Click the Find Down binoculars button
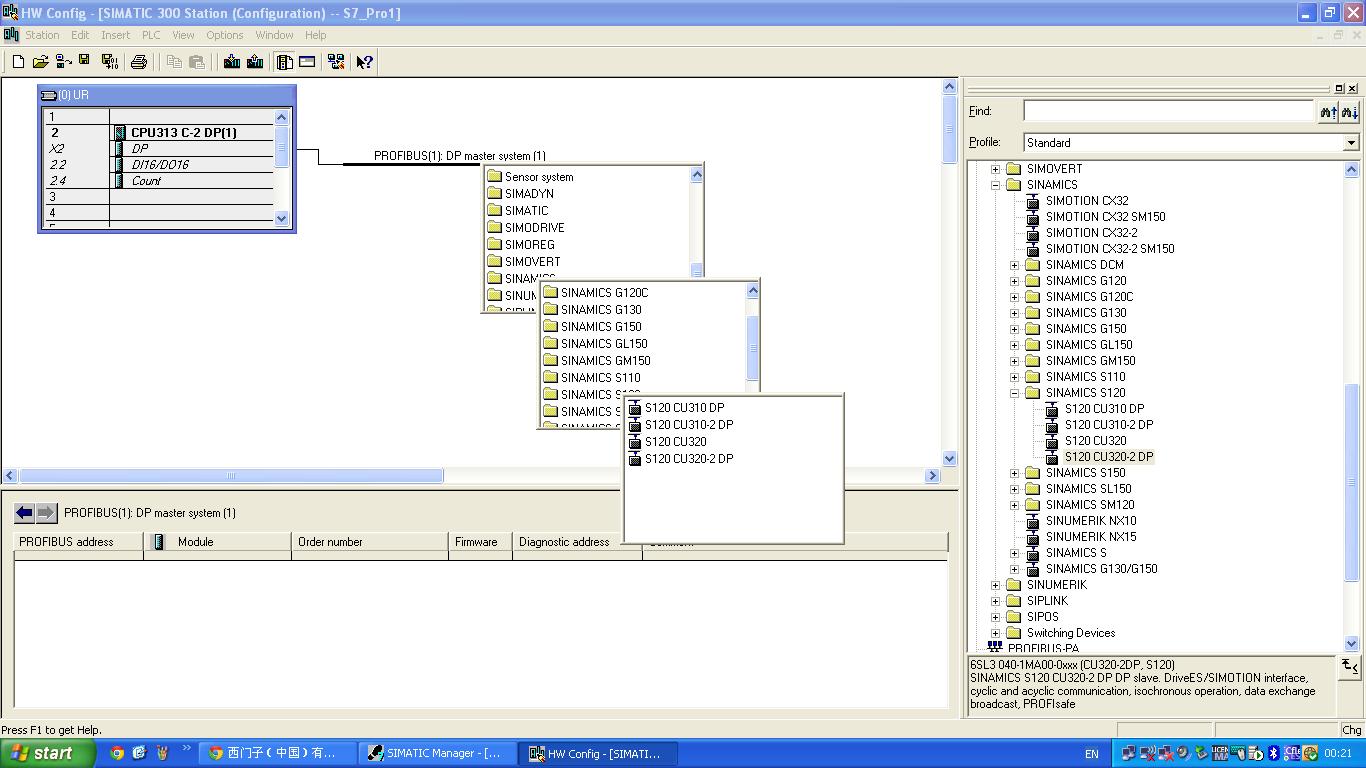Image resolution: width=1366 pixels, height=768 pixels. click(x=1349, y=112)
